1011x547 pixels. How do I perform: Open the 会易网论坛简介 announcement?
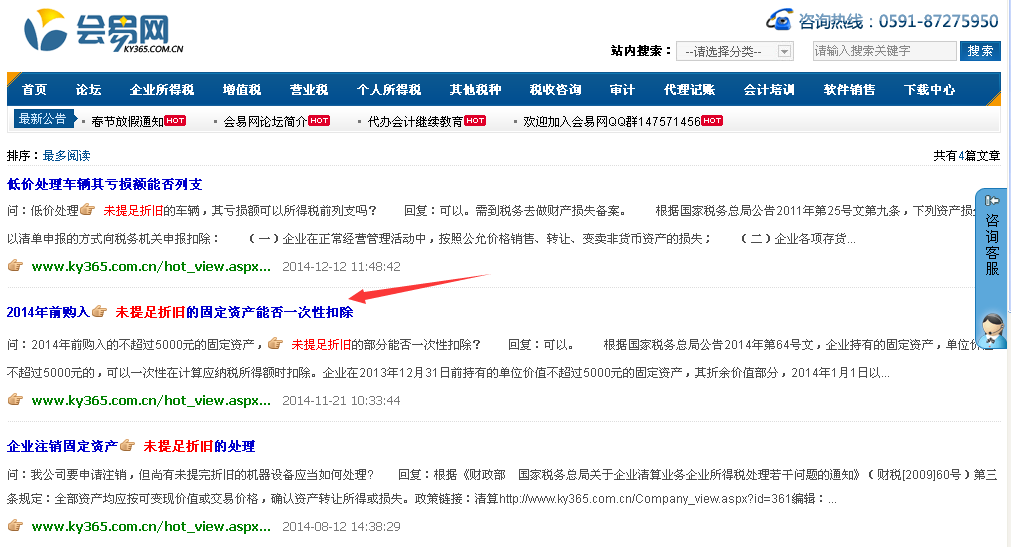pyautogui.click(x=264, y=122)
